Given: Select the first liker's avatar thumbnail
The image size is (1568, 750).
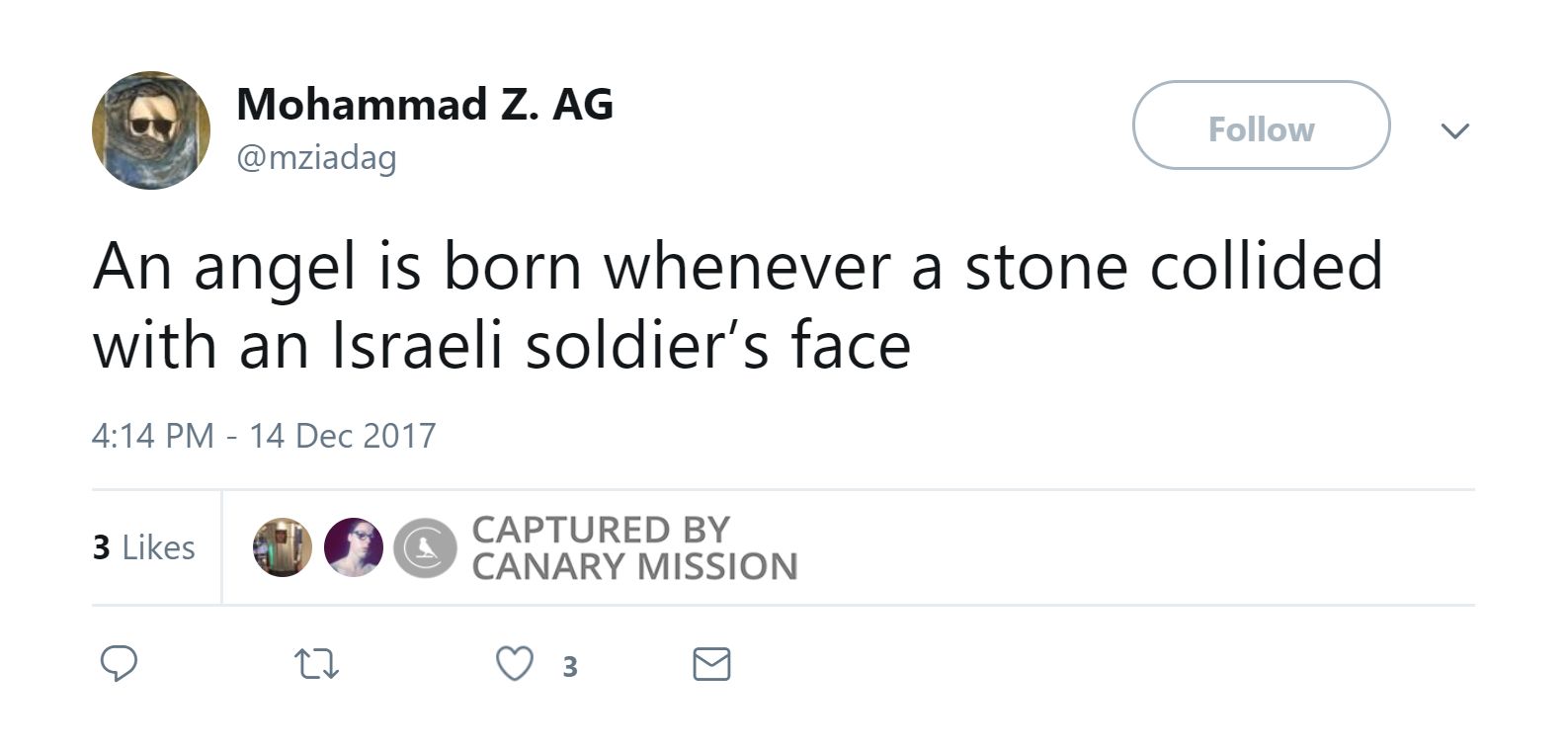Looking at the screenshot, I should click(282, 547).
